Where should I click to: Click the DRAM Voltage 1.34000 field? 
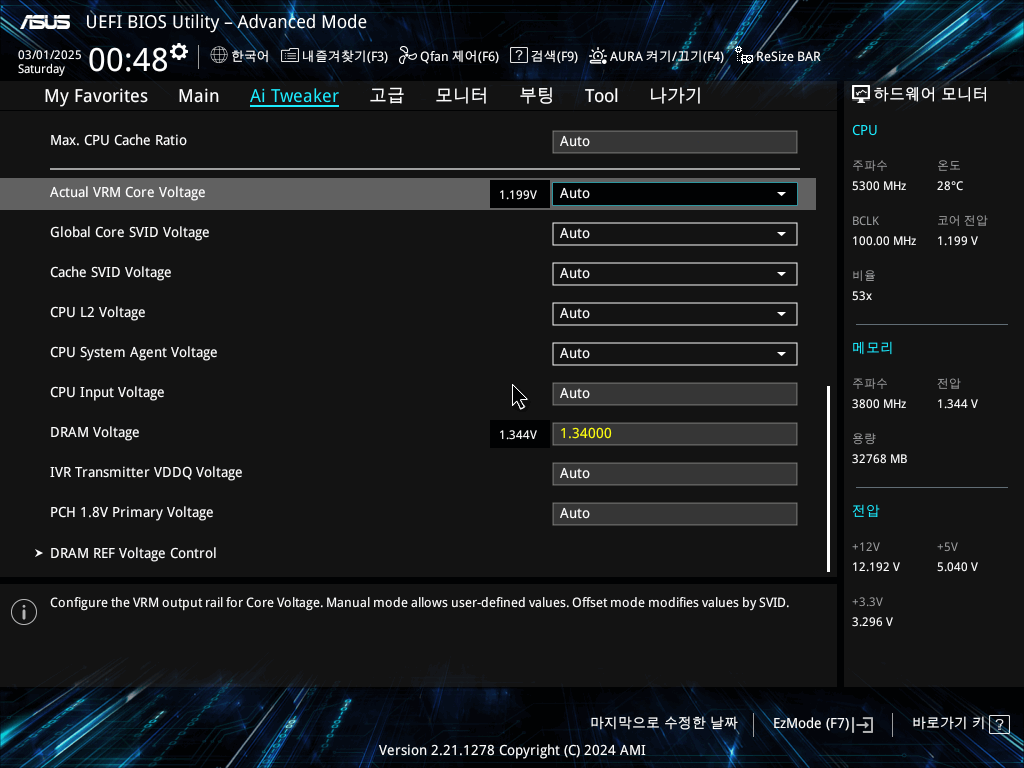point(675,434)
